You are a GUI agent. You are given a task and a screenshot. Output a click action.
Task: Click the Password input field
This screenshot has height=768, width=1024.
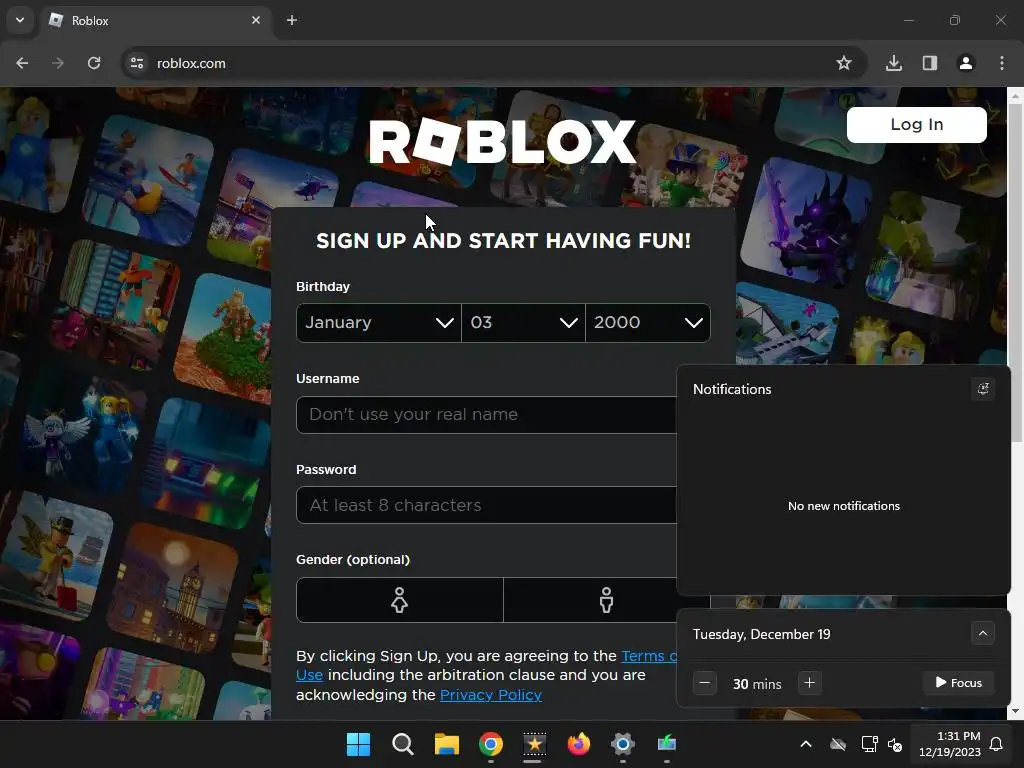pos(487,505)
